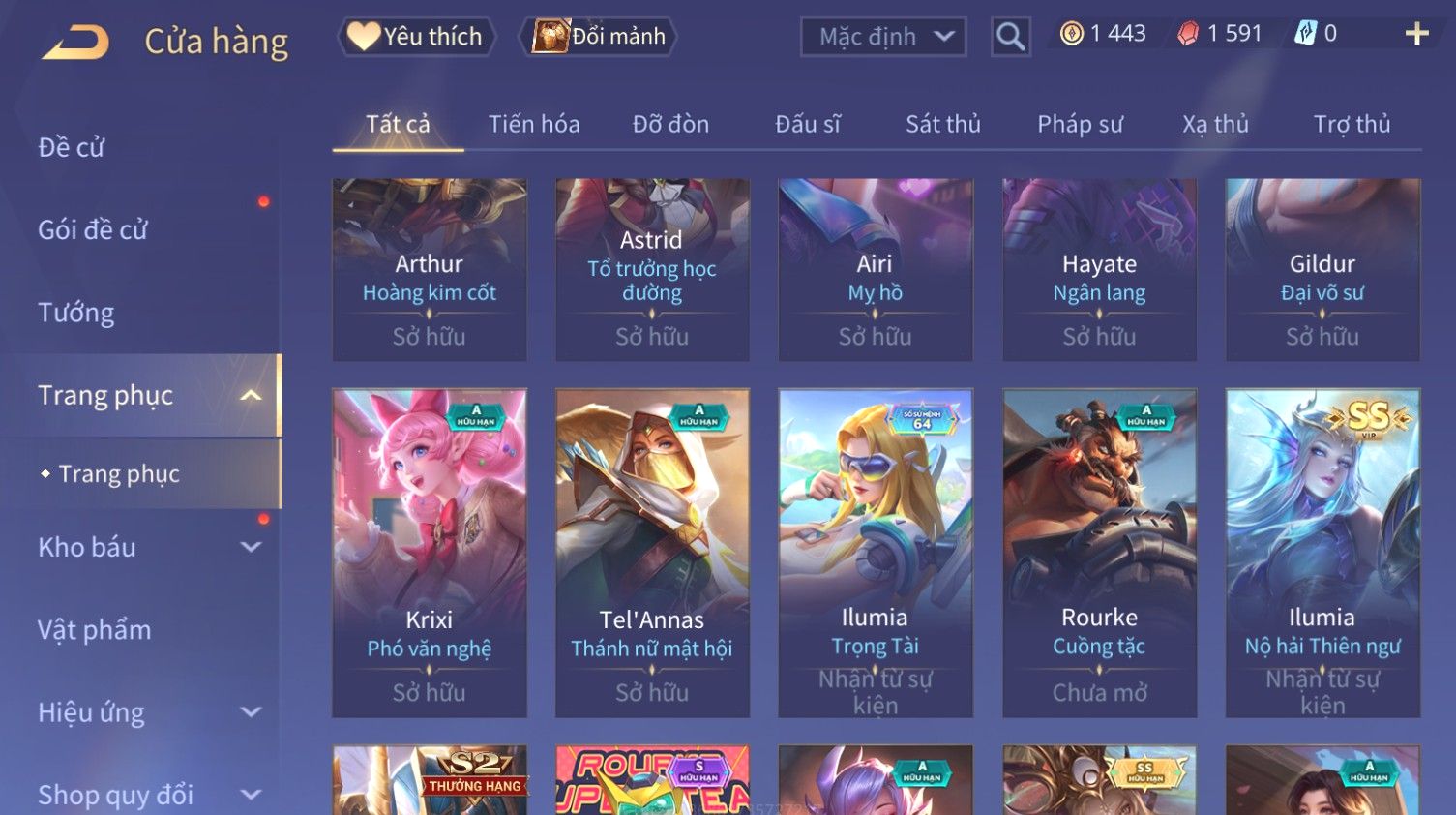The width and height of the screenshot is (1456, 815).
Task: Select Rourke Cuồng tặc skin card
Action: pyautogui.click(x=1099, y=554)
